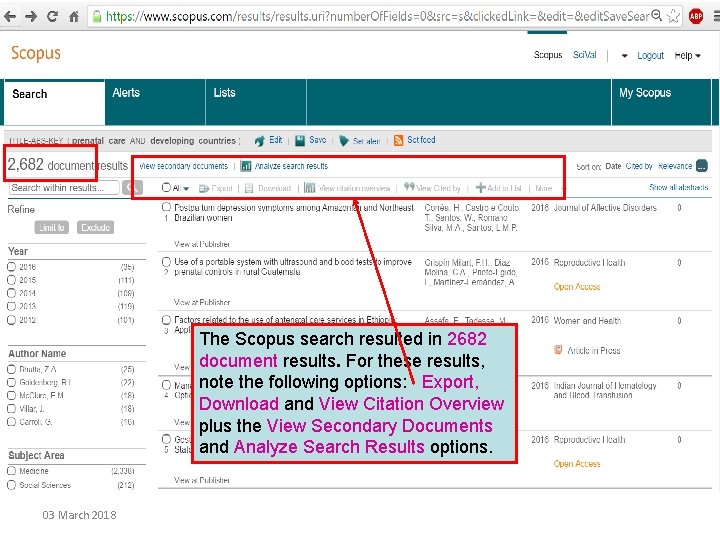Click the Save search disk icon
720x540 pixels.
coord(300,141)
